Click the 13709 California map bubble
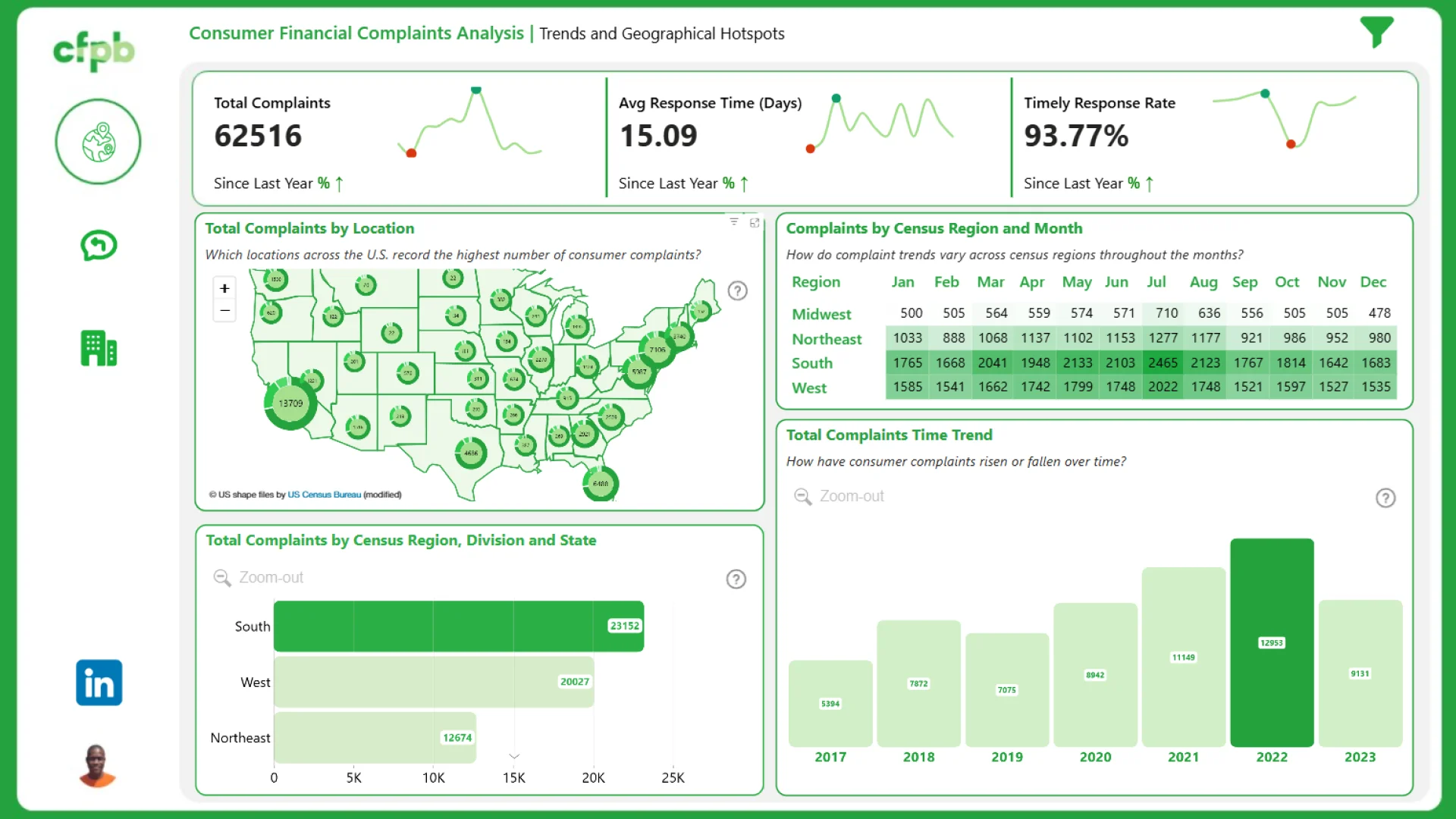 (x=290, y=403)
